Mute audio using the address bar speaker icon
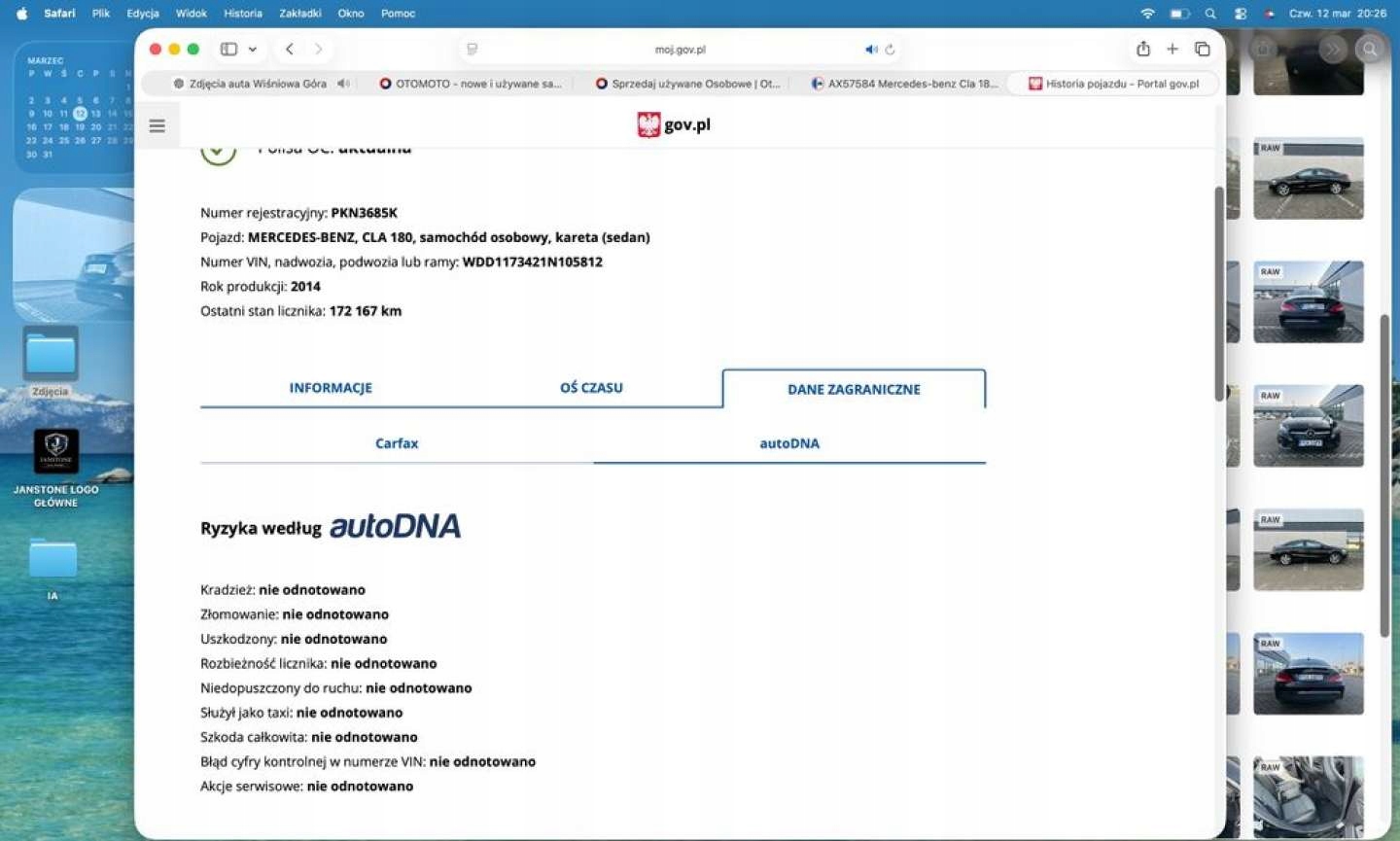 click(871, 49)
